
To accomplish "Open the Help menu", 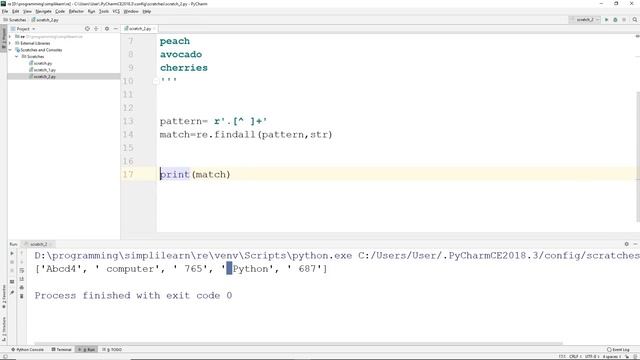I will tap(147, 11).
